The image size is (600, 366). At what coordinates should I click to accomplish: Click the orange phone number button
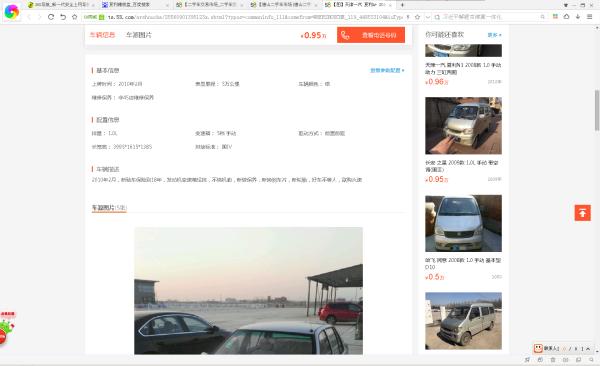click(371, 35)
